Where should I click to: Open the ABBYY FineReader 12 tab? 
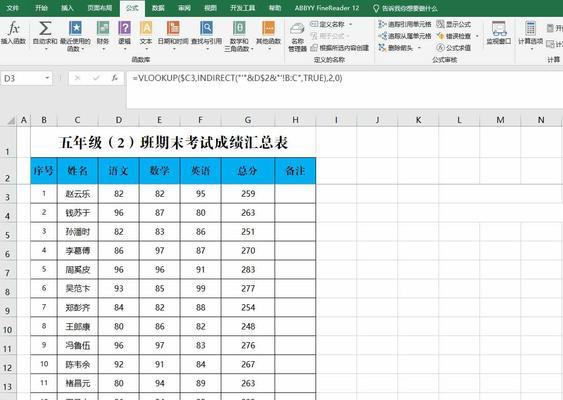coord(327,8)
